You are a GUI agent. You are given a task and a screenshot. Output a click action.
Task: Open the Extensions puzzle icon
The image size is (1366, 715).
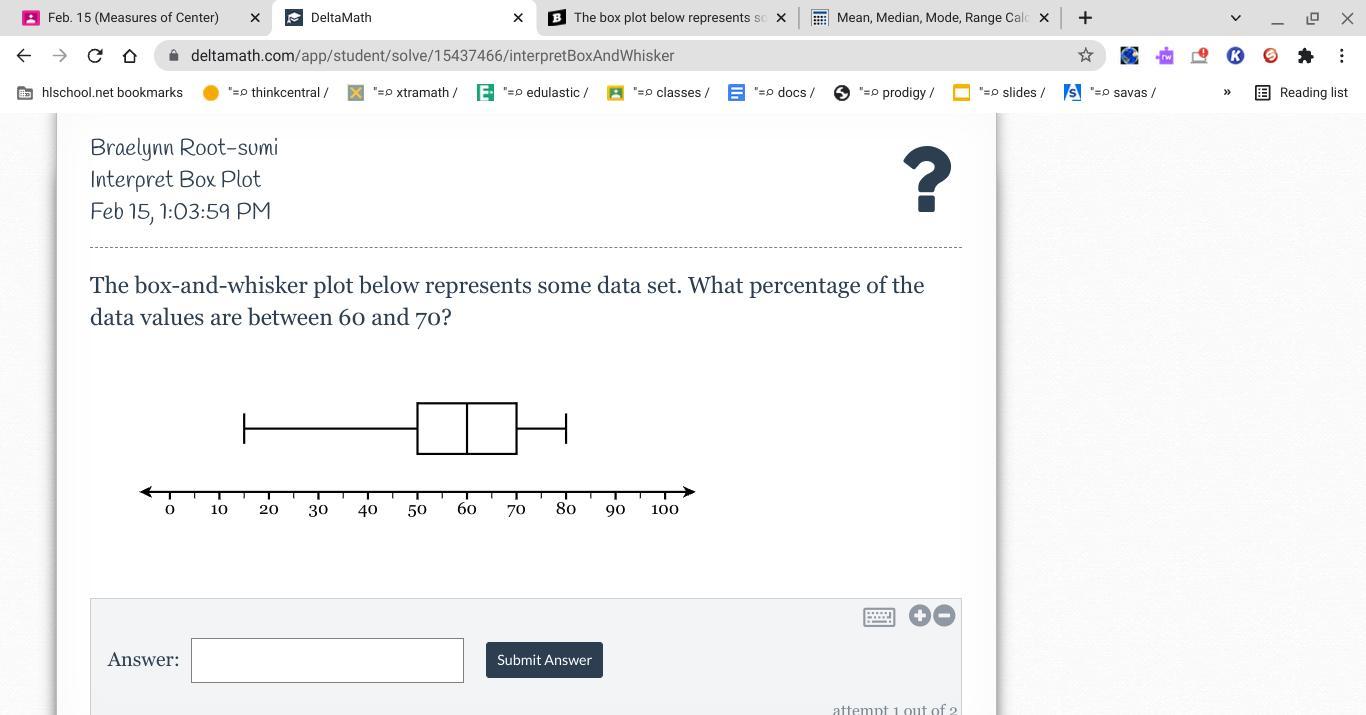(x=1305, y=56)
